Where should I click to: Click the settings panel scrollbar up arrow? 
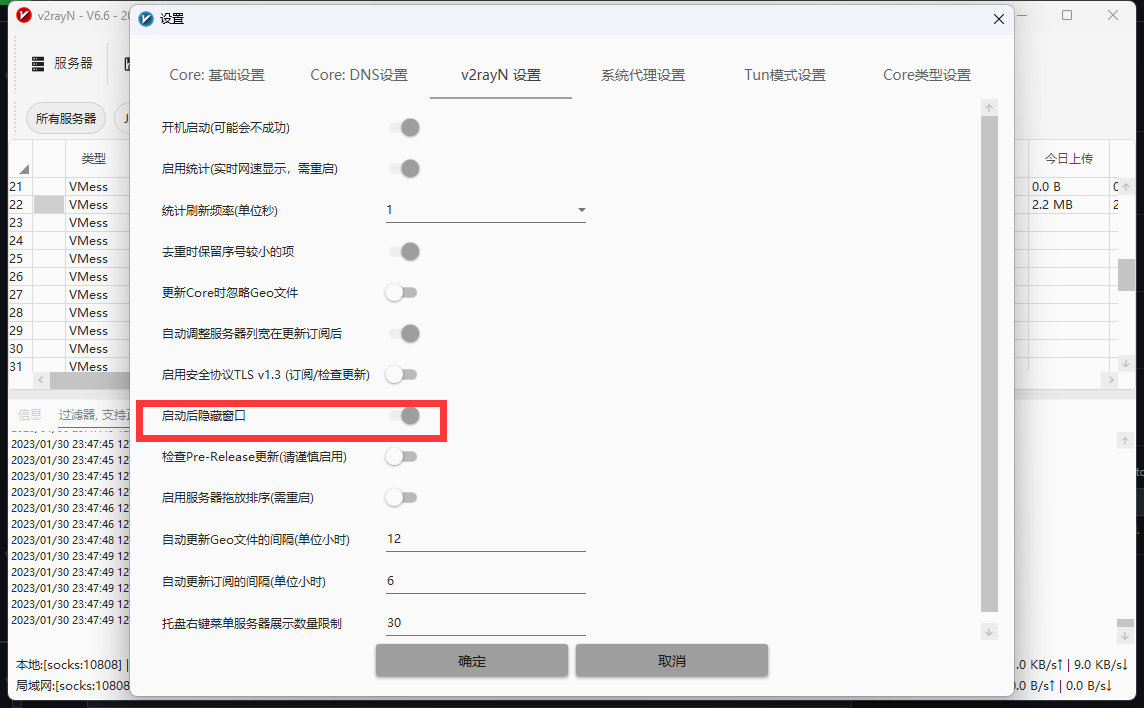click(x=989, y=106)
